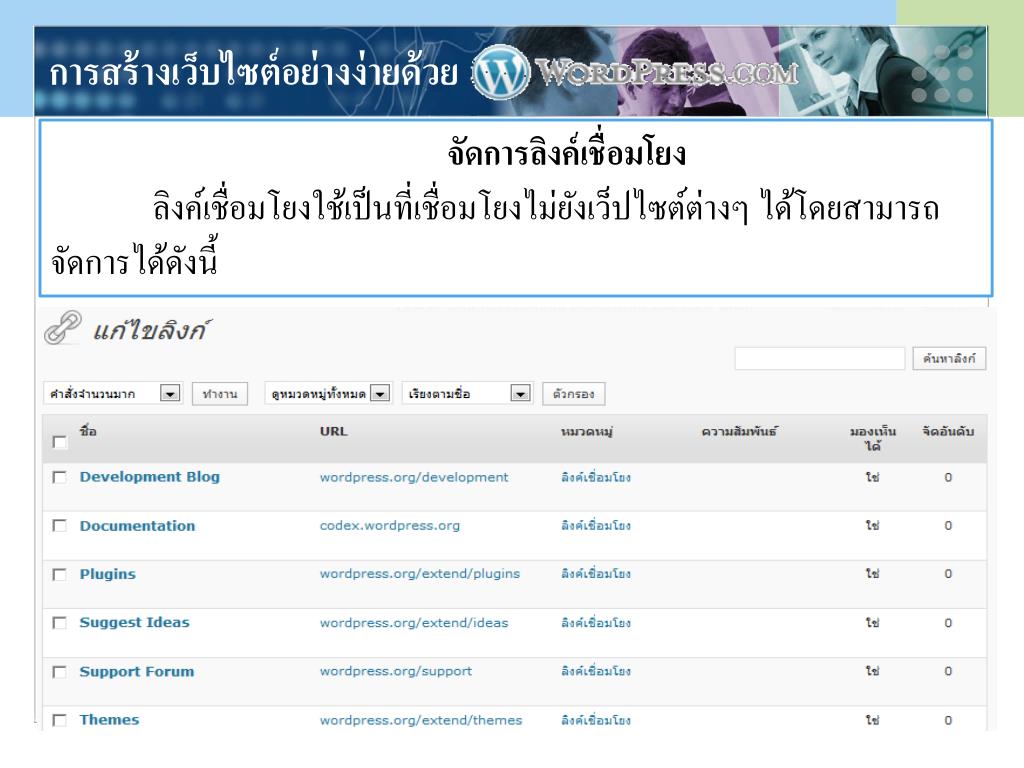Click the rating 0 in Suggest Ideas row
Screen dimensions: 1024x768
click(x=948, y=623)
